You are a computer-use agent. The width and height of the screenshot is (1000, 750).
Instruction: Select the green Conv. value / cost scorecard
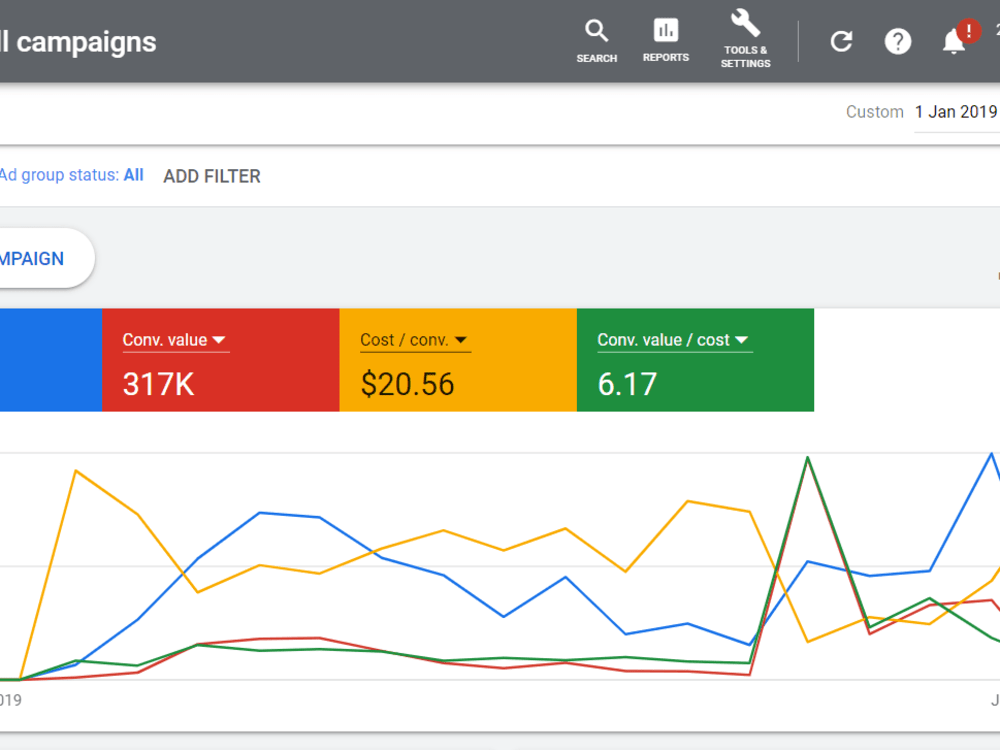pos(695,360)
